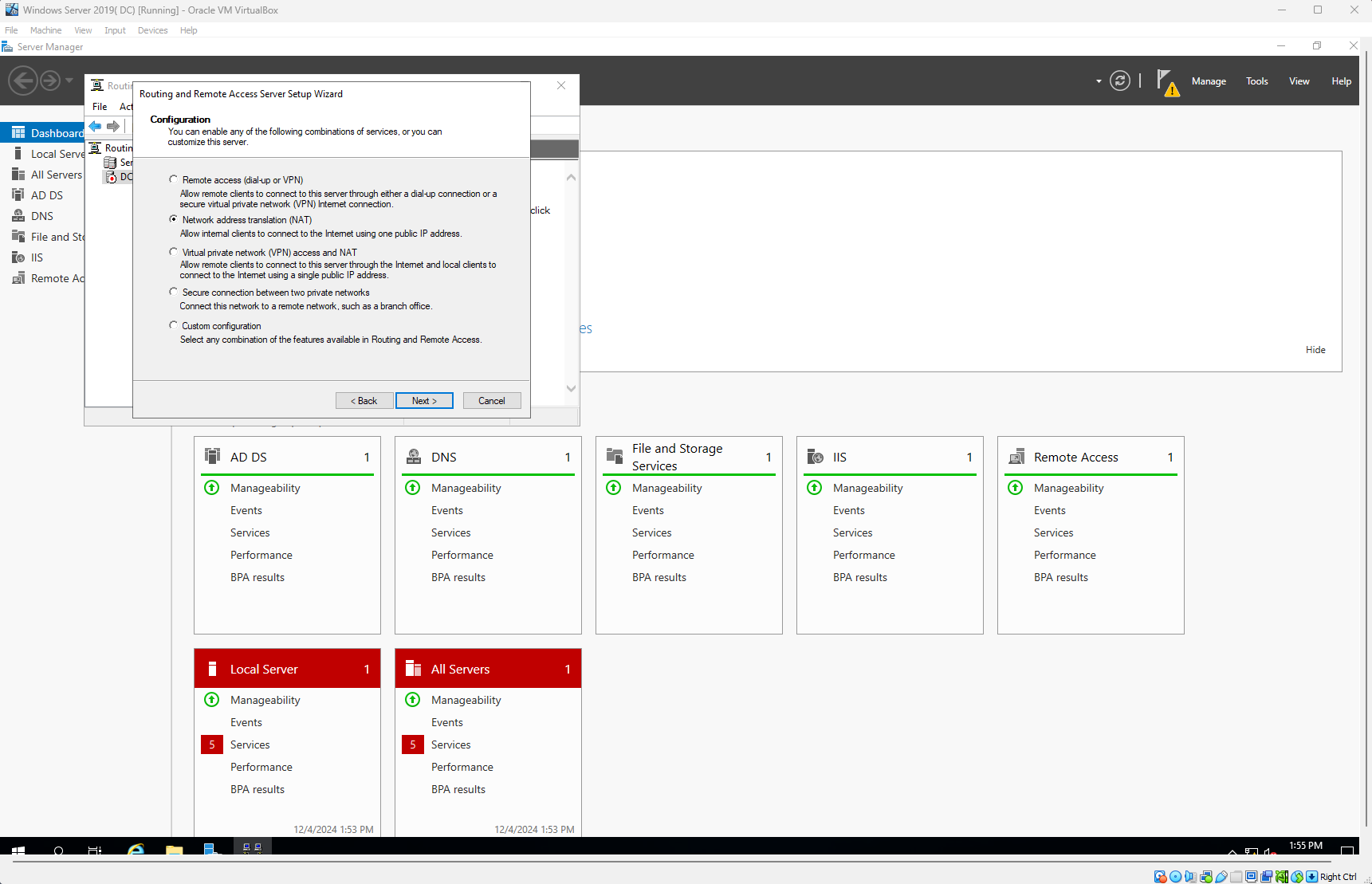Open the red All Servers tile header
The image size is (1372, 884).
pos(488,668)
